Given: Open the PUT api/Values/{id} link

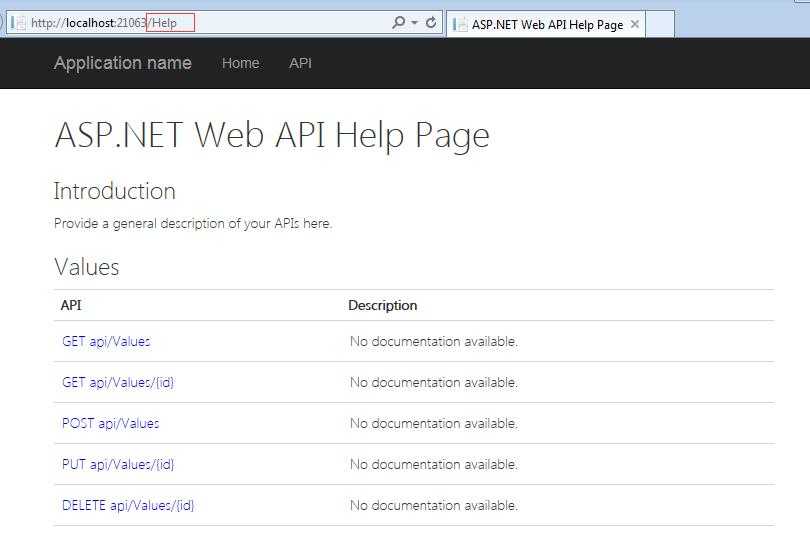Looking at the screenshot, I should pos(118,464).
